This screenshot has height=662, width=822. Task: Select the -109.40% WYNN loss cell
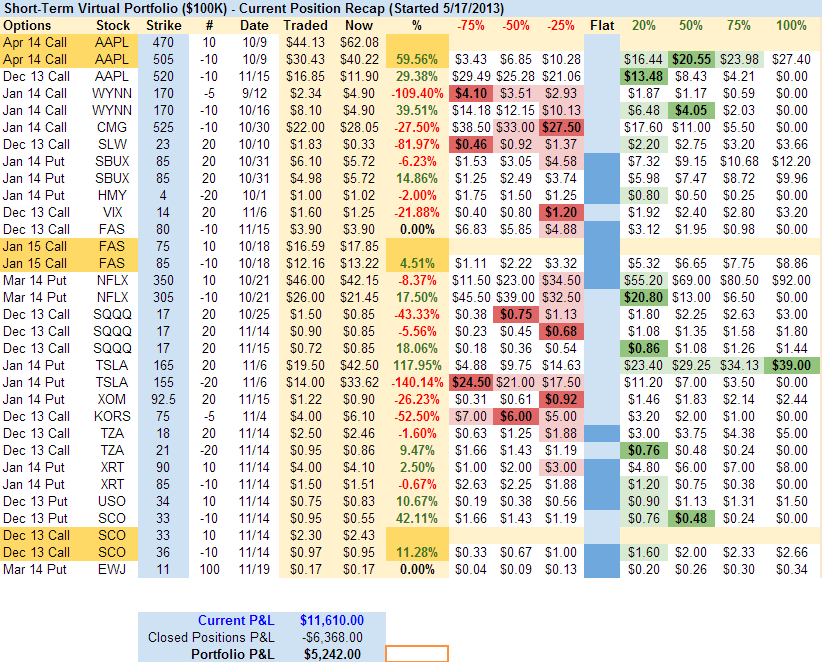pyautogui.click(x=417, y=93)
